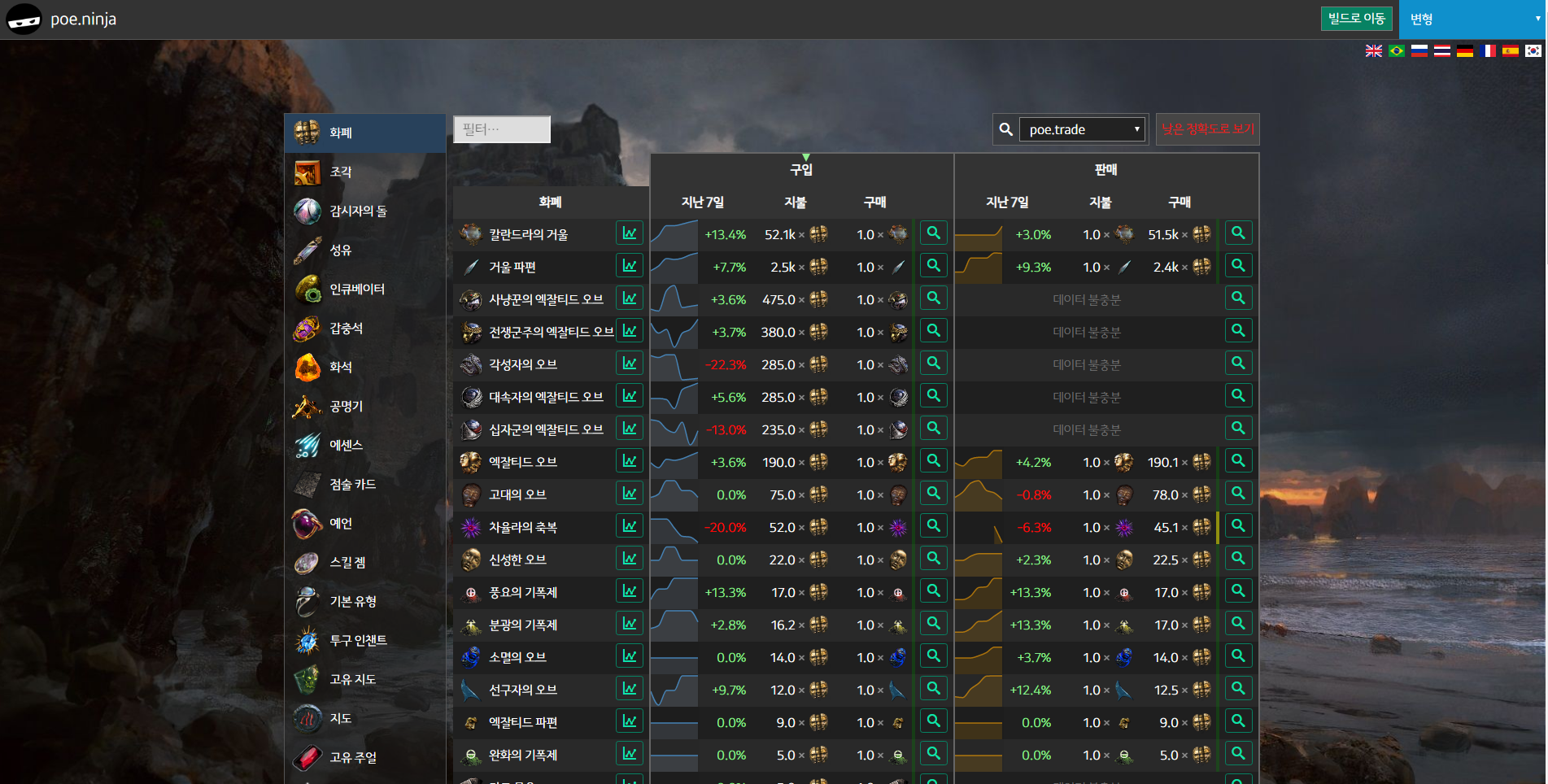Viewport: 1548px width, 784px height.
Task: Open 차율라의 축복 item link
Action: 522,527
